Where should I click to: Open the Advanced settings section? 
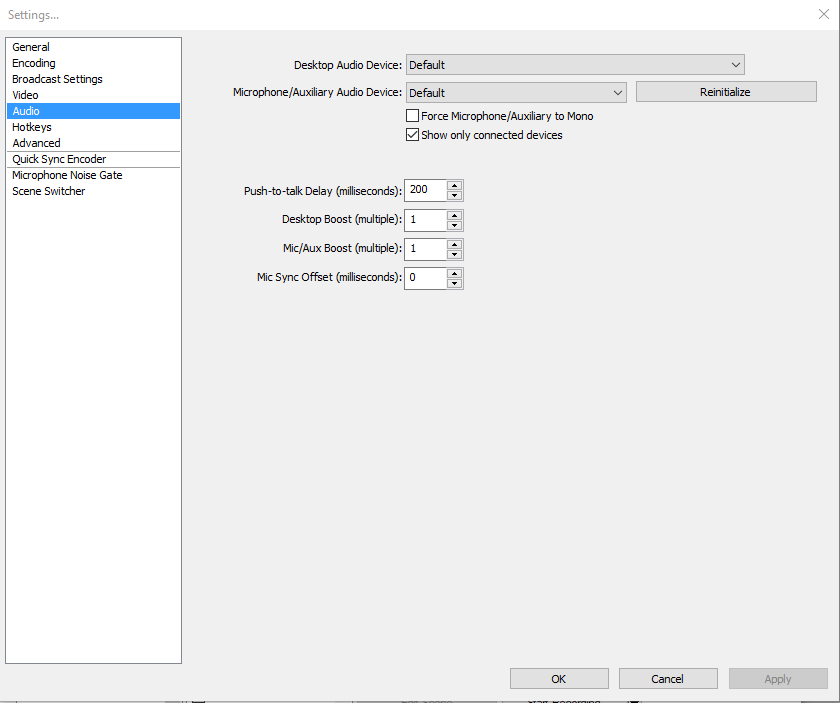click(x=93, y=143)
